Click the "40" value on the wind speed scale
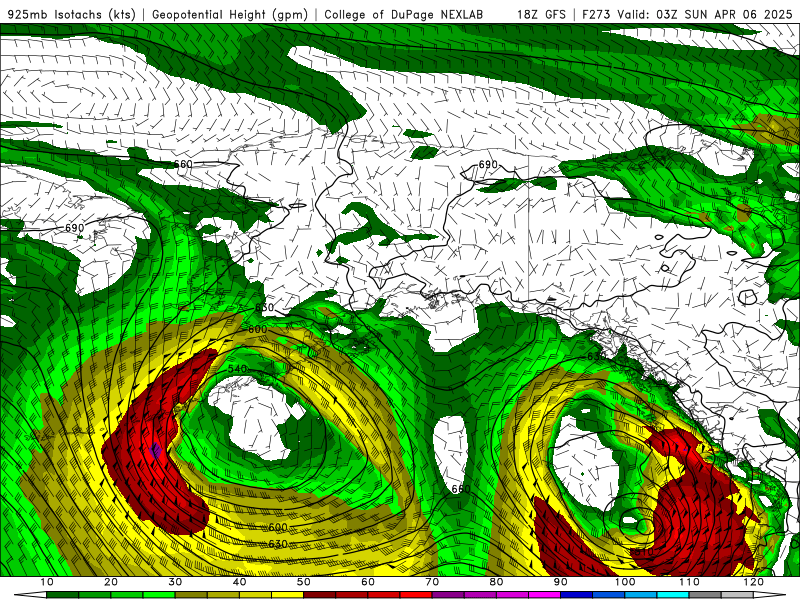The width and height of the screenshot is (800, 600). [x=239, y=582]
